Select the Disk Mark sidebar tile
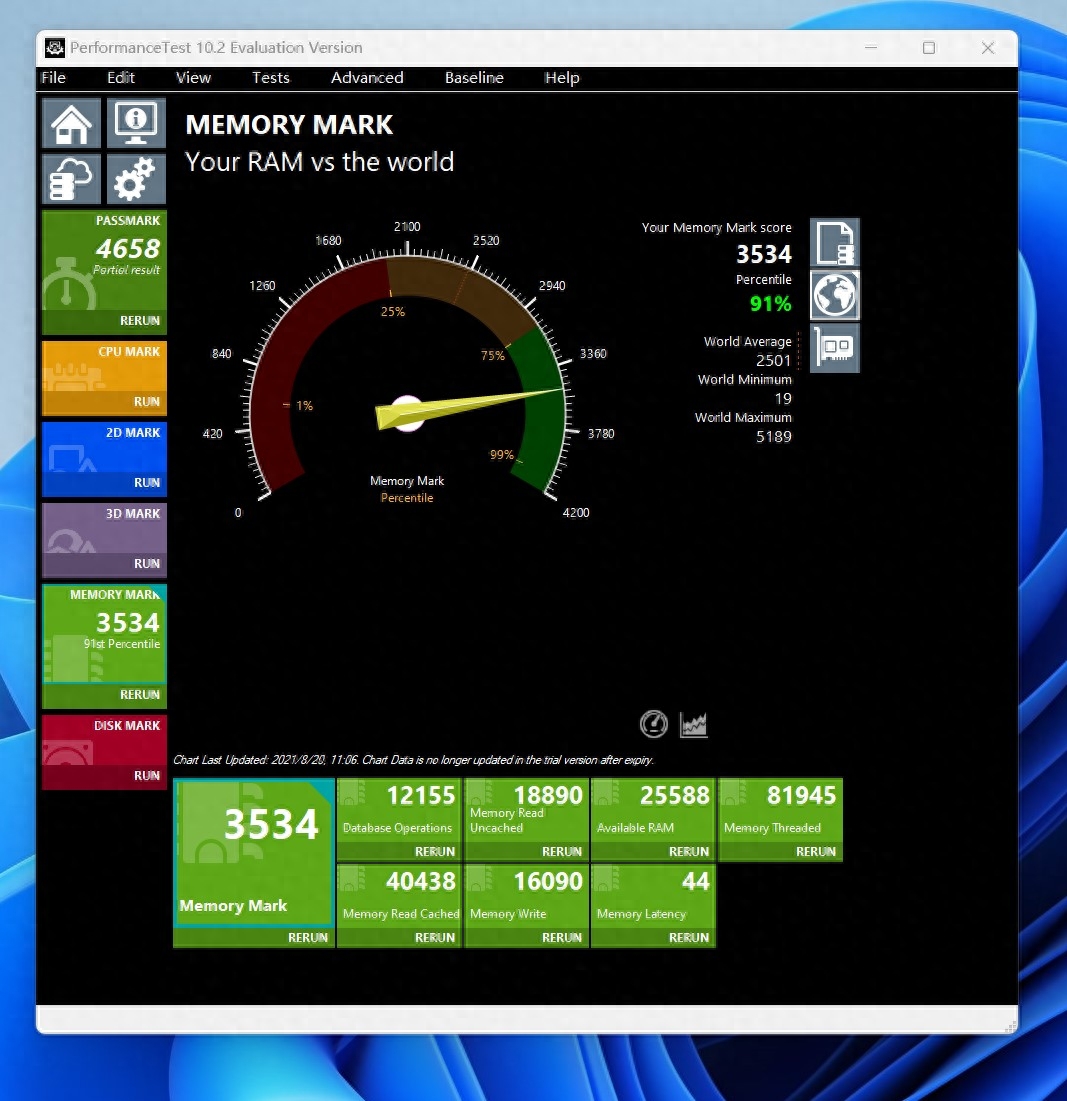1067x1101 pixels. pyautogui.click(x=105, y=739)
